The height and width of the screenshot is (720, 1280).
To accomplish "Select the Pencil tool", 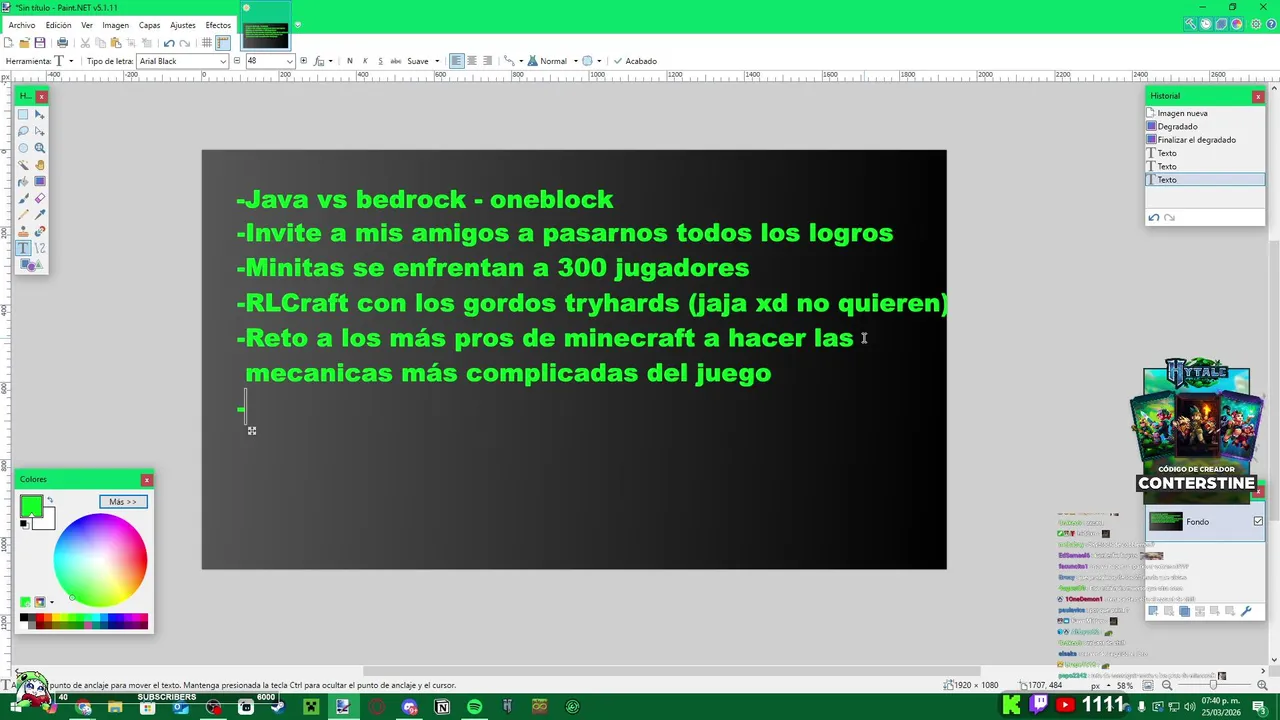I will coord(23,215).
